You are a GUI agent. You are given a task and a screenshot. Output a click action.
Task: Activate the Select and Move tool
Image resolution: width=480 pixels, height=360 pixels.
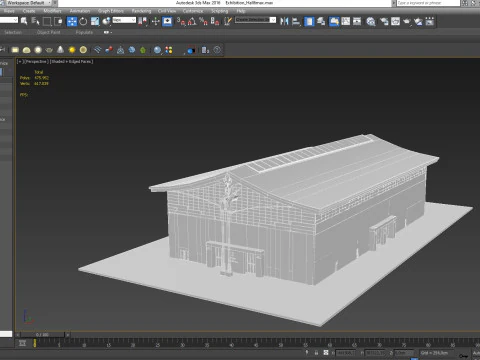tap(72, 21)
